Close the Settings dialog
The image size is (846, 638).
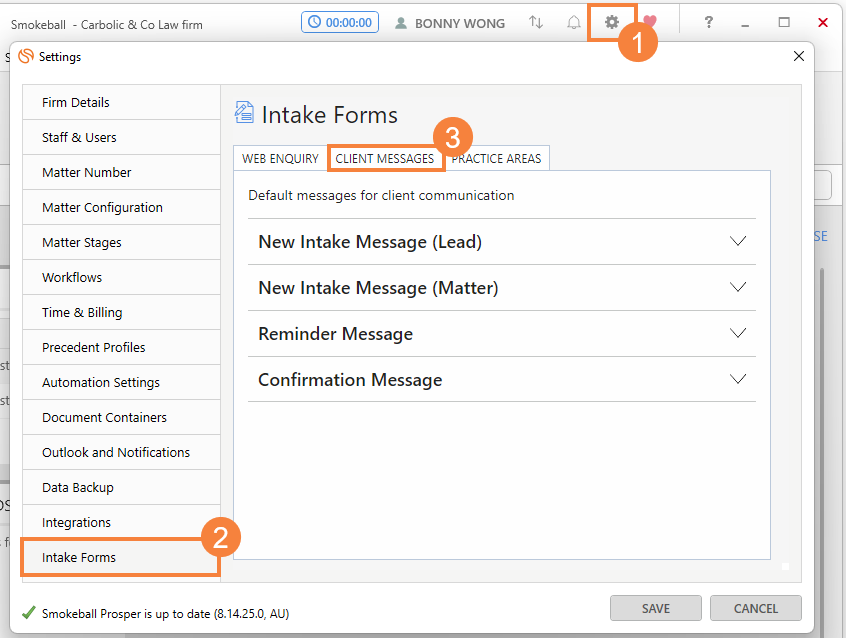tap(799, 56)
